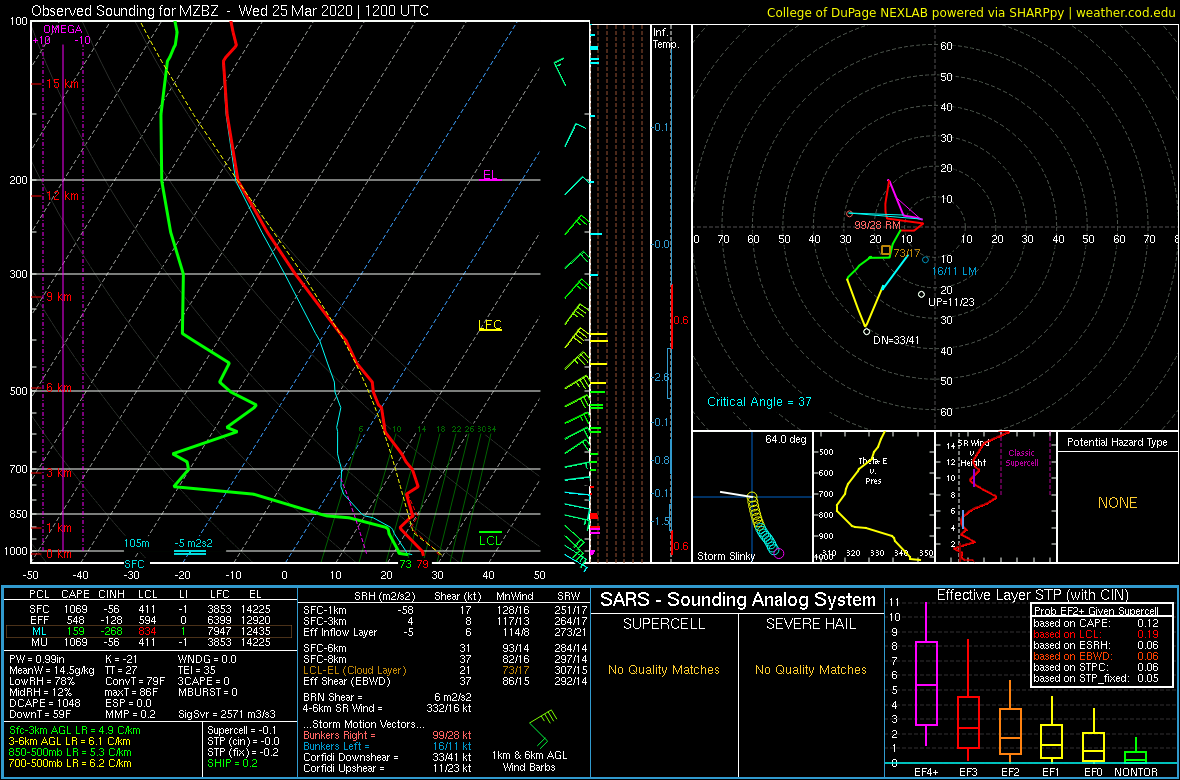Image resolution: width=1180 pixels, height=780 pixels.
Task: Click the 'NONE' hazard type text
Action: (1117, 503)
